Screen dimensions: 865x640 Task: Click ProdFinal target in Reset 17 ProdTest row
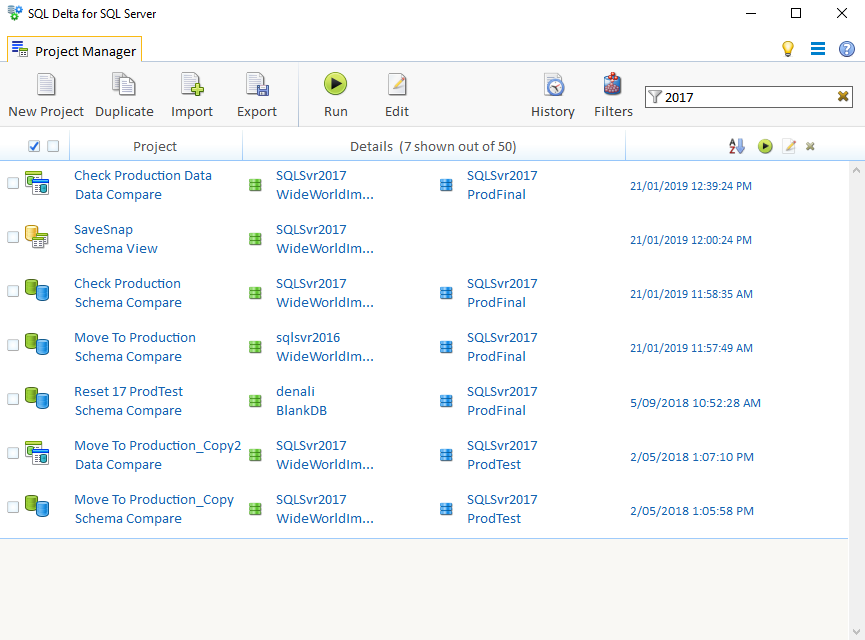(496, 410)
